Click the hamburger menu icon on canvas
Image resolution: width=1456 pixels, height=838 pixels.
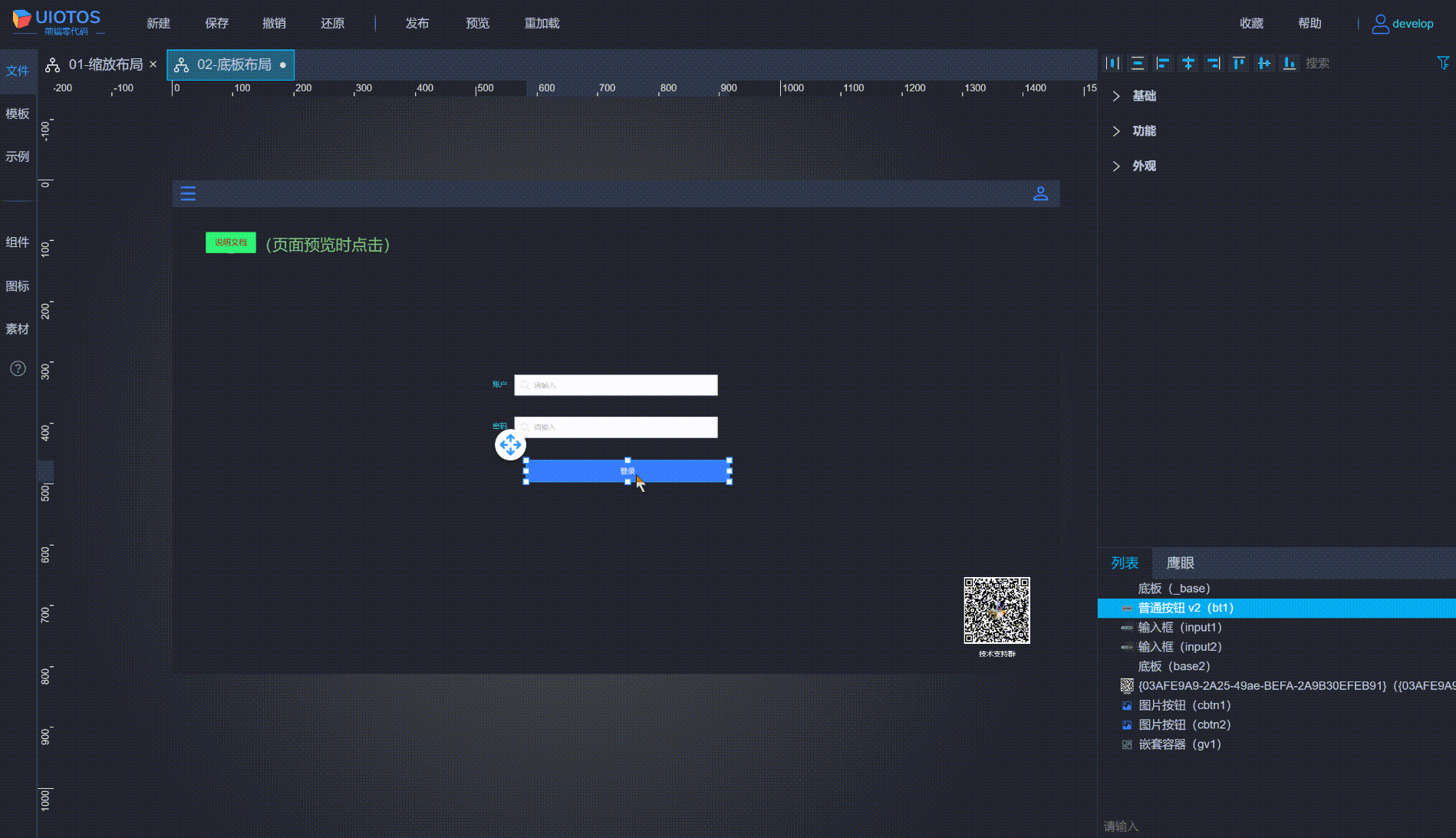click(188, 193)
